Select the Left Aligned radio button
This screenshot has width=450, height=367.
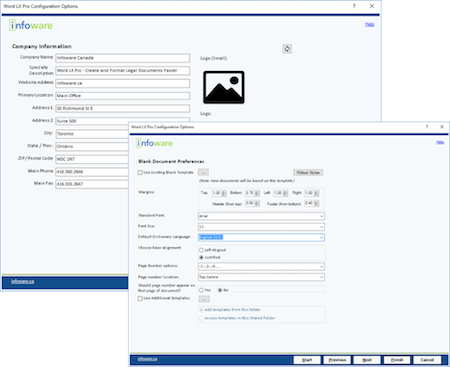click(201, 250)
